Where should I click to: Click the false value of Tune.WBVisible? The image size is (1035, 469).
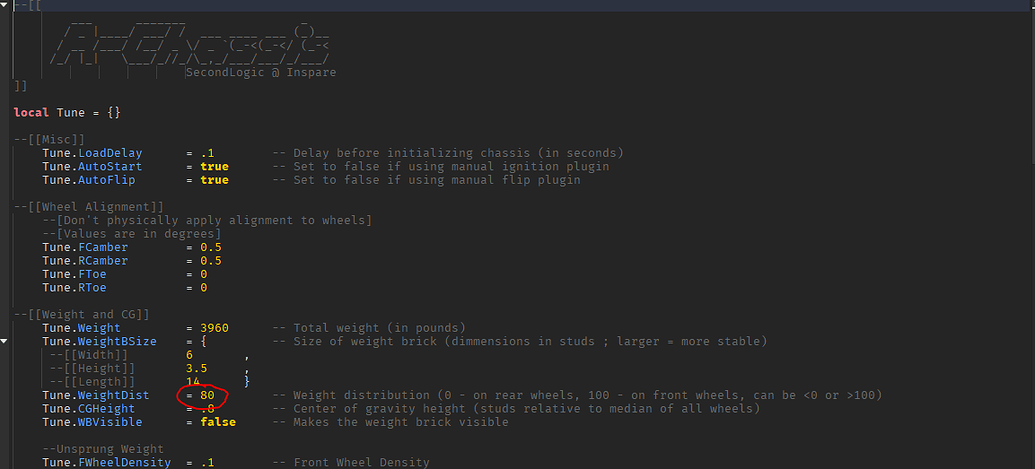(218, 422)
